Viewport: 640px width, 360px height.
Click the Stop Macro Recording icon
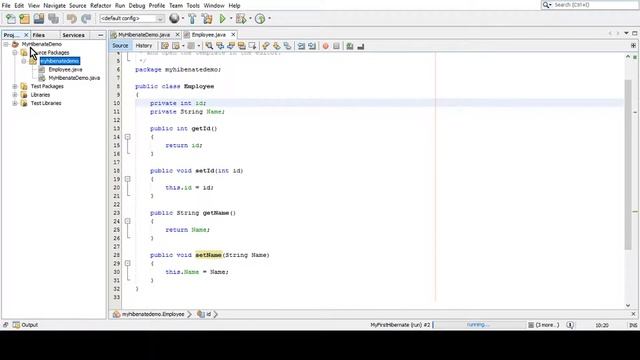[336, 46]
